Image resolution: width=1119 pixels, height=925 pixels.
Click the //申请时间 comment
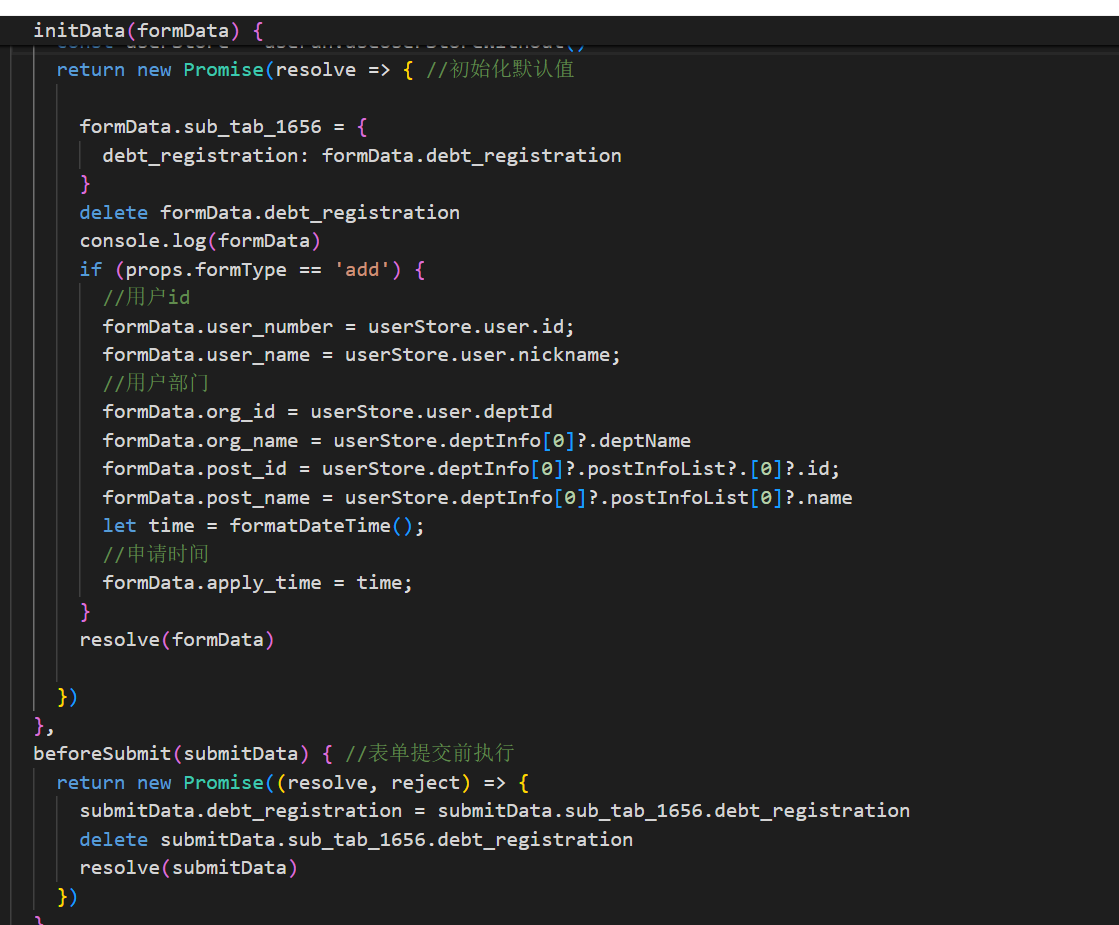[x=156, y=554]
